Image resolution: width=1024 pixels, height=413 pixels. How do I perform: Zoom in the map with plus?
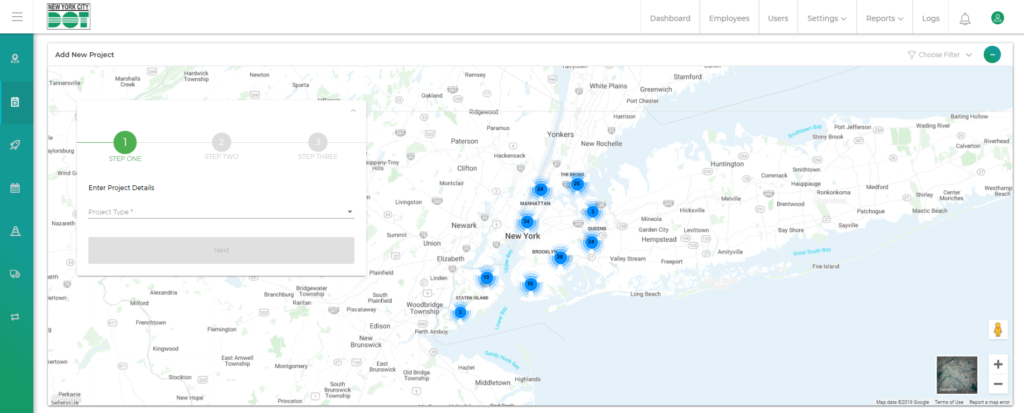pos(997,364)
